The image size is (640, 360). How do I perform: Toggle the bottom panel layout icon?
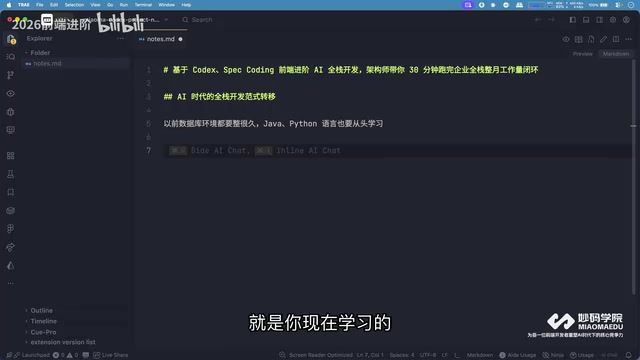point(586,20)
